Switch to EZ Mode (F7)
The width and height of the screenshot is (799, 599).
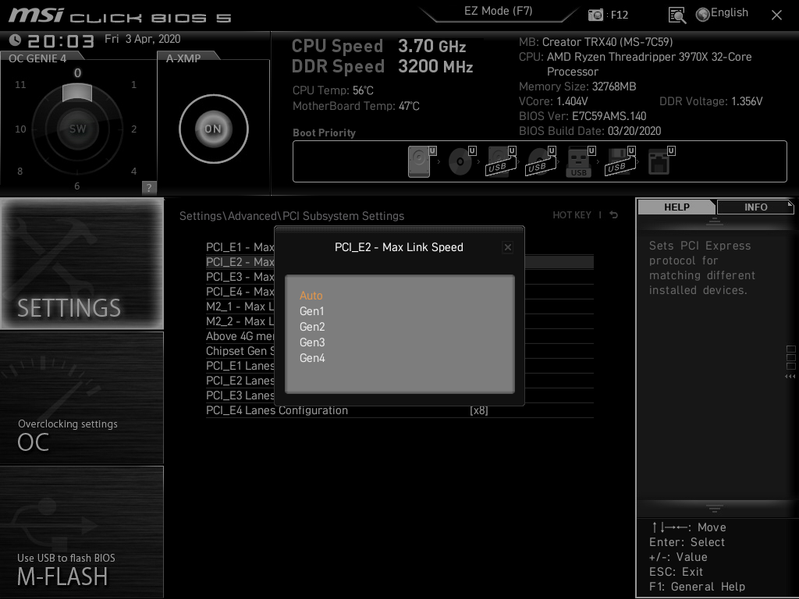[x=498, y=11]
